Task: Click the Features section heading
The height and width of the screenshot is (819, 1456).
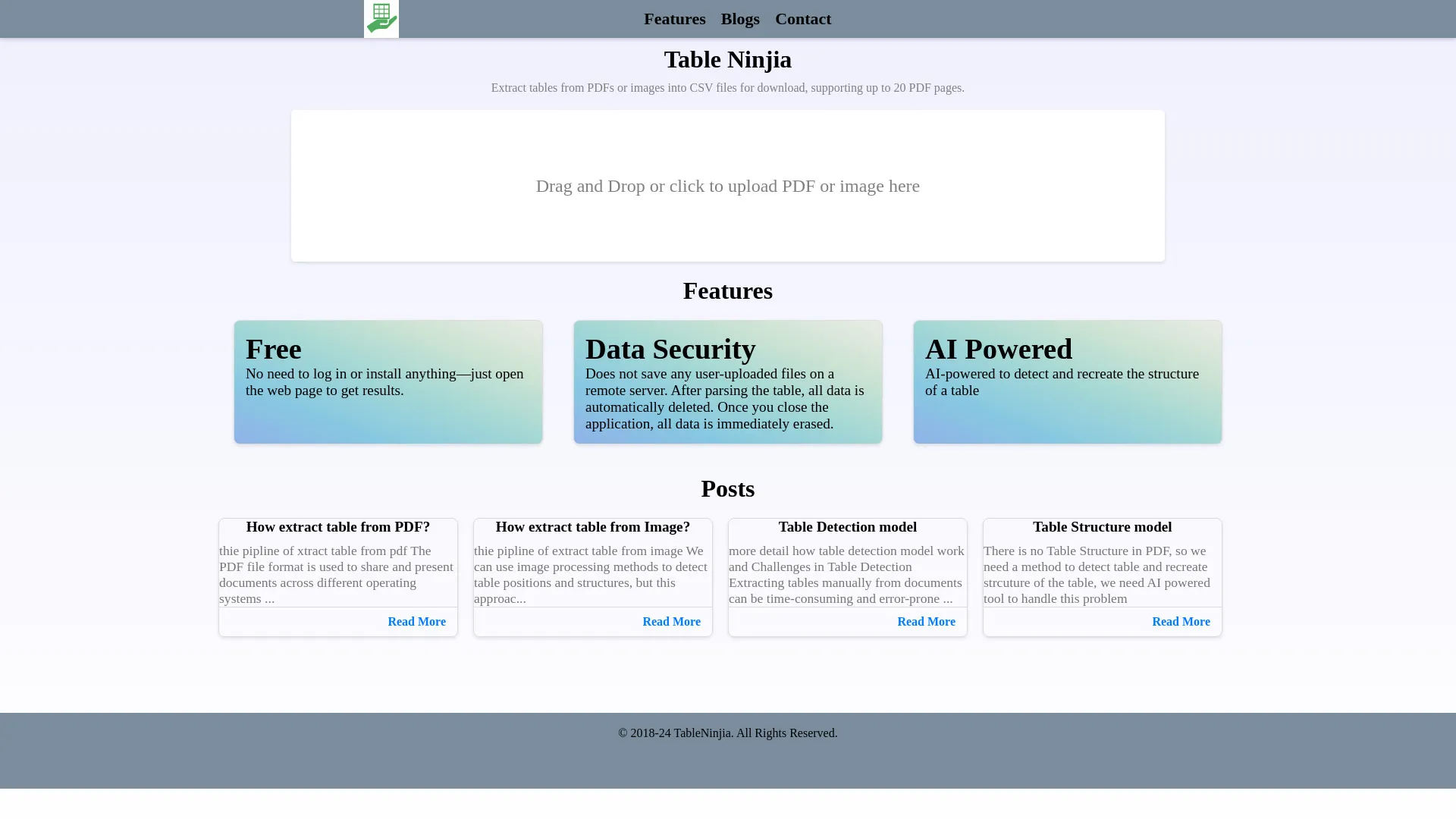Action: [x=727, y=290]
